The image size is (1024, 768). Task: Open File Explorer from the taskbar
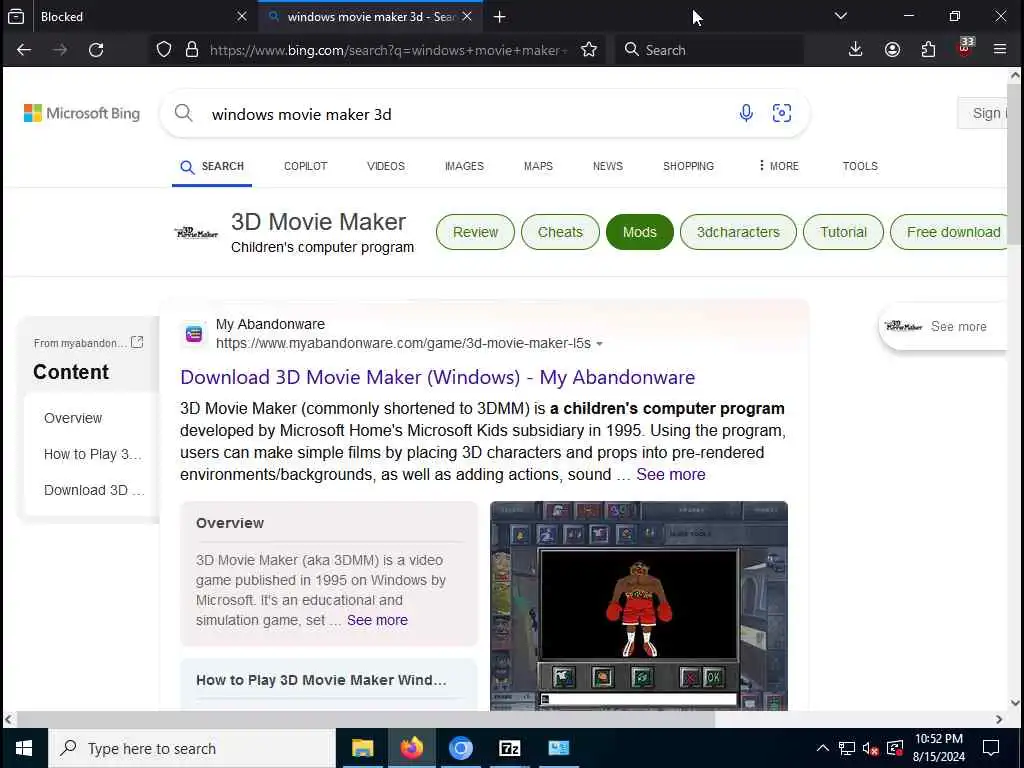click(x=362, y=748)
